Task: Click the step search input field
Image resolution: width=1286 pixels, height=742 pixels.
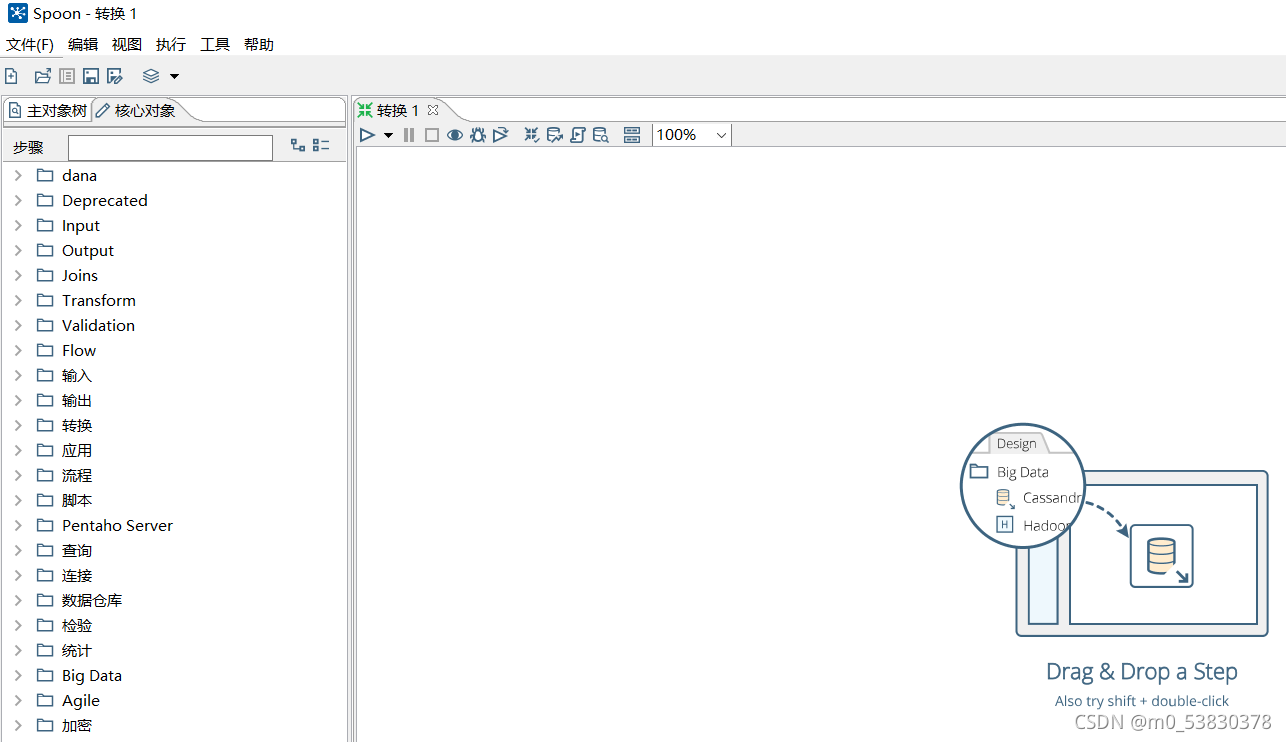Action: (170, 148)
